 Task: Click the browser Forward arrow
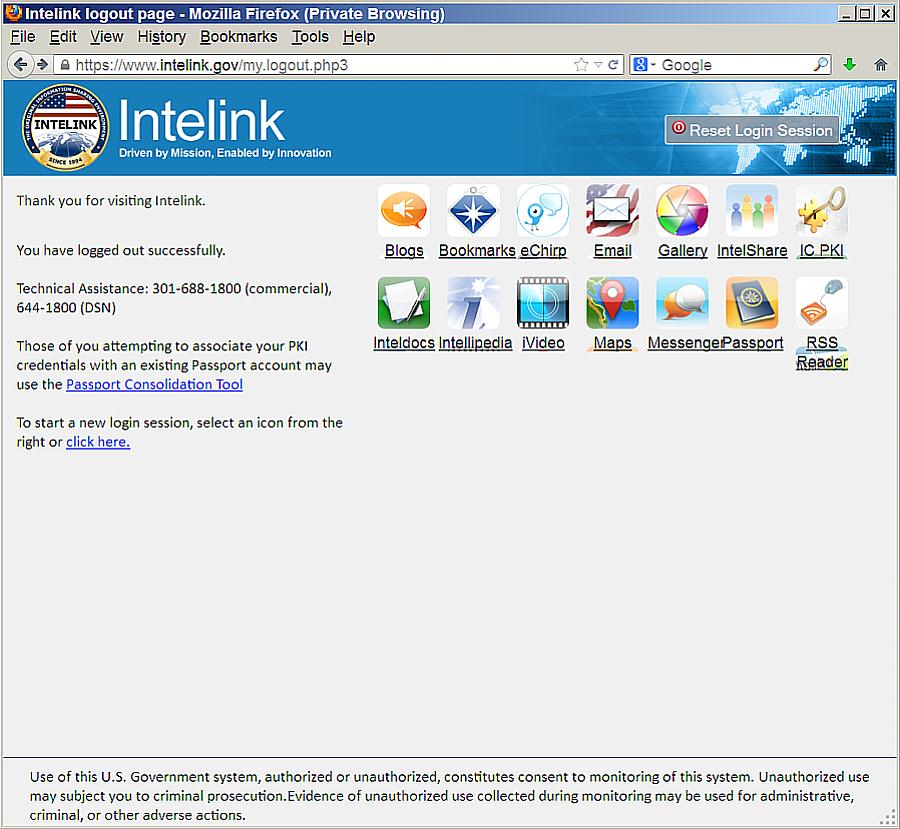click(x=42, y=64)
